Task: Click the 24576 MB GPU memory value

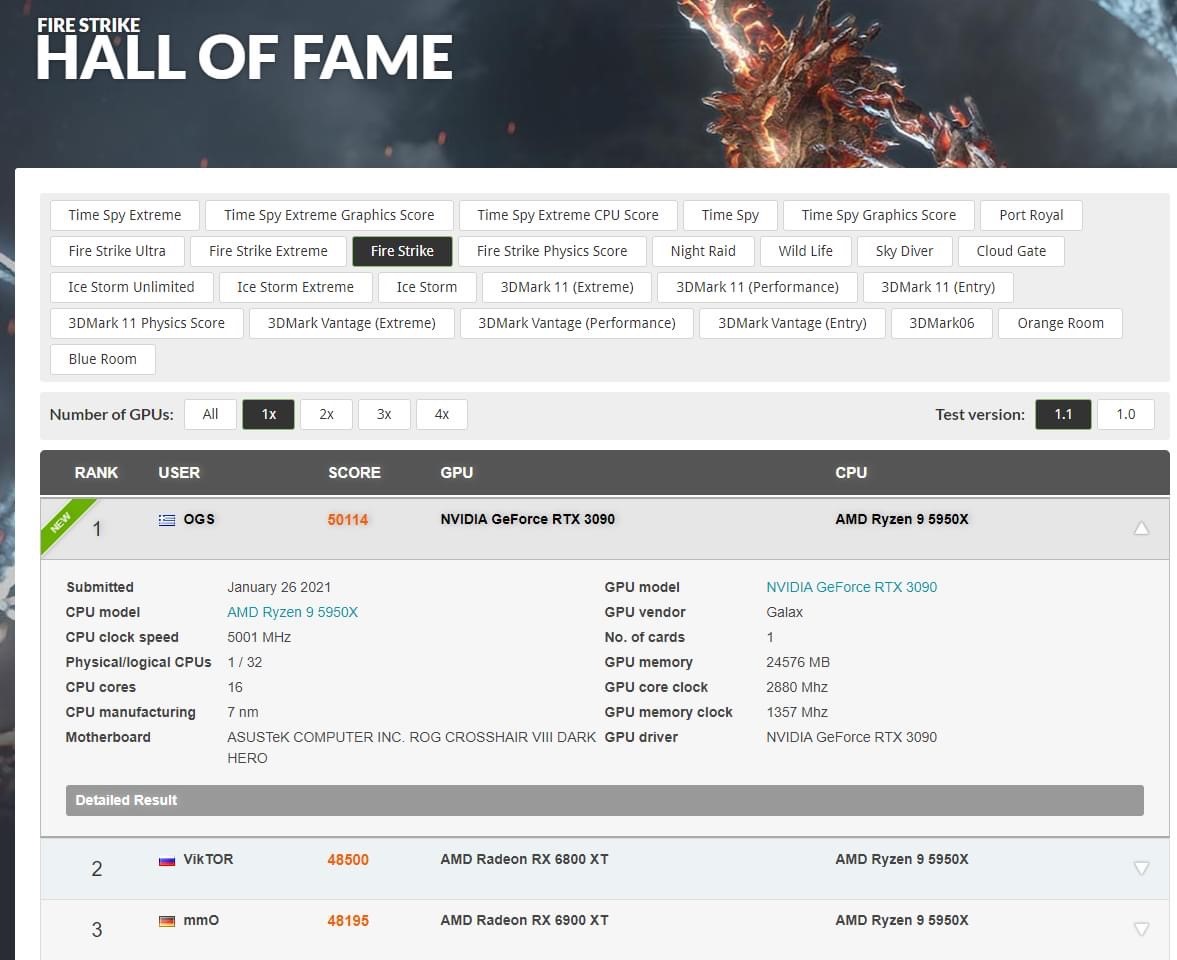Action: point(798,662)
